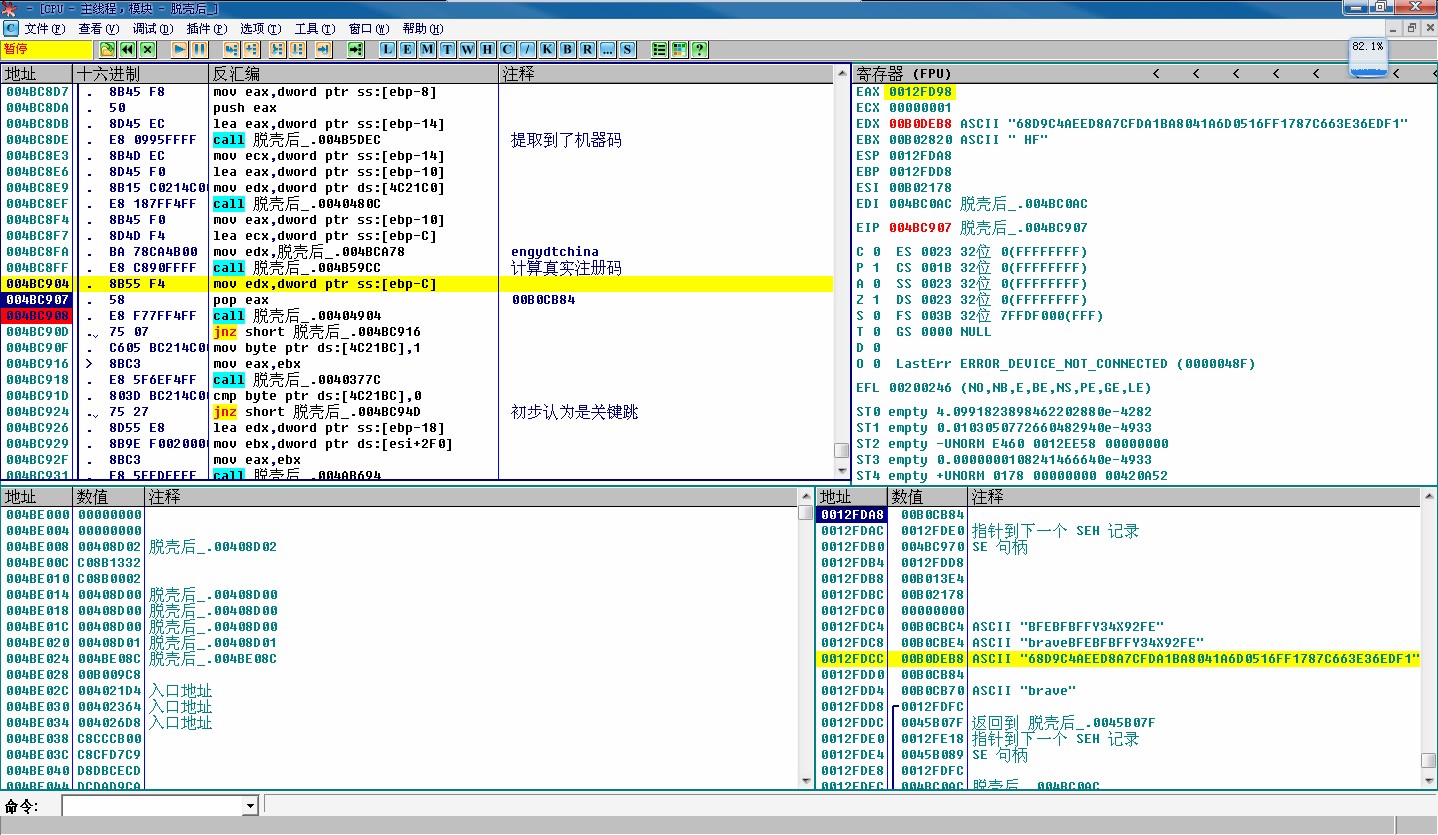Select the comment 初步认为是关键跳
Image resolution: width=1438 pixels, height=835 pixels.
(574, 412)
